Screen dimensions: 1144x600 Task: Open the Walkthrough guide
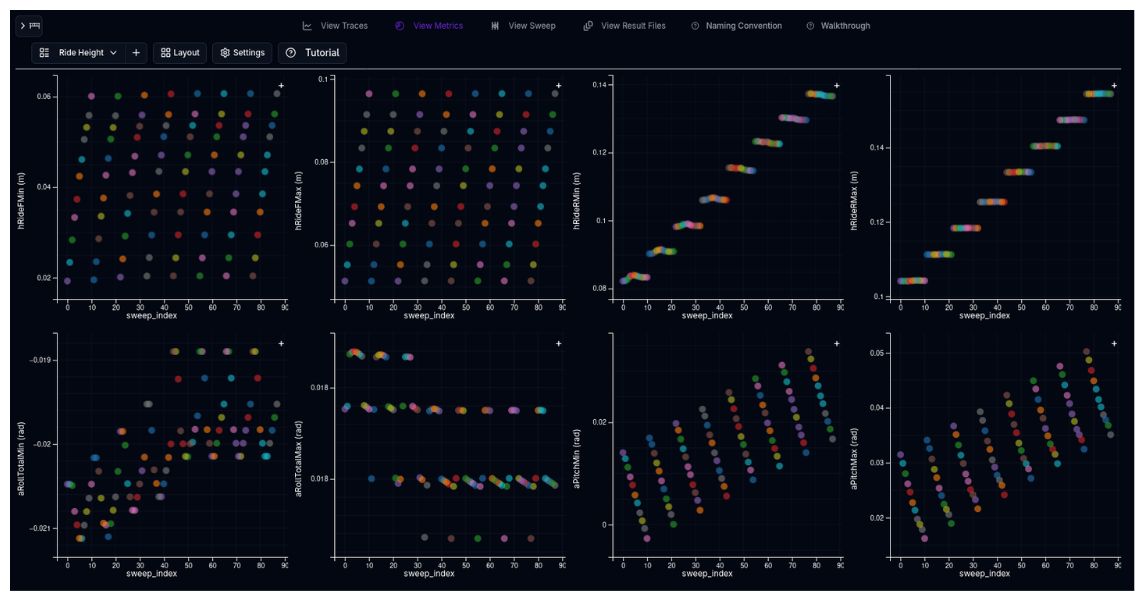838,25
